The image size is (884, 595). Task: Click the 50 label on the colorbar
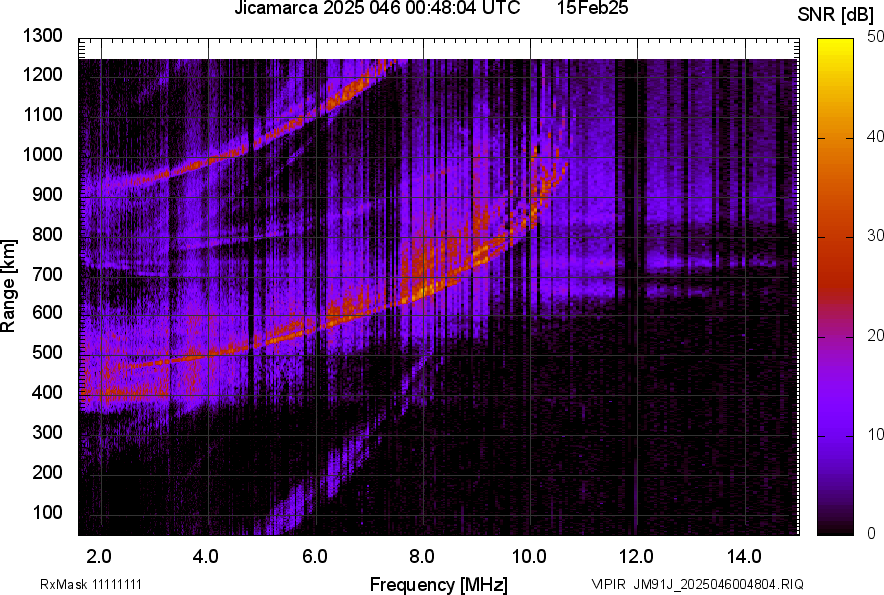click(x=876, y=37)
